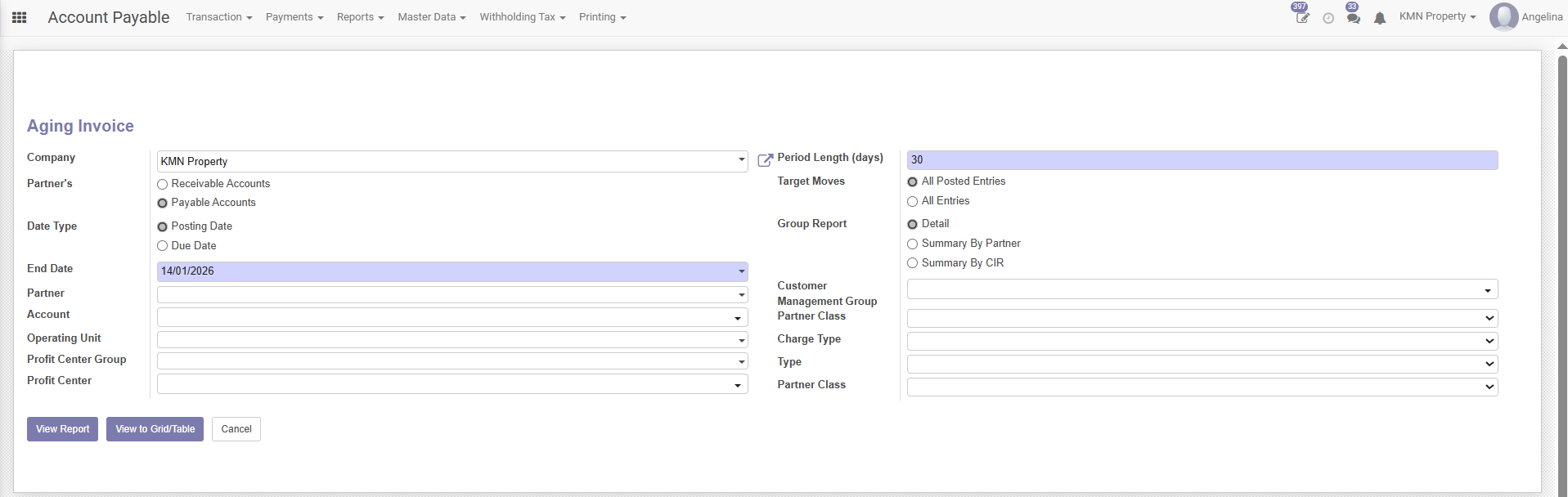The width and height of the screenshot is (1568, 497).
Task: Click the View to Grid/Table button
Action: pyautogui.click(x=155, y=429)
